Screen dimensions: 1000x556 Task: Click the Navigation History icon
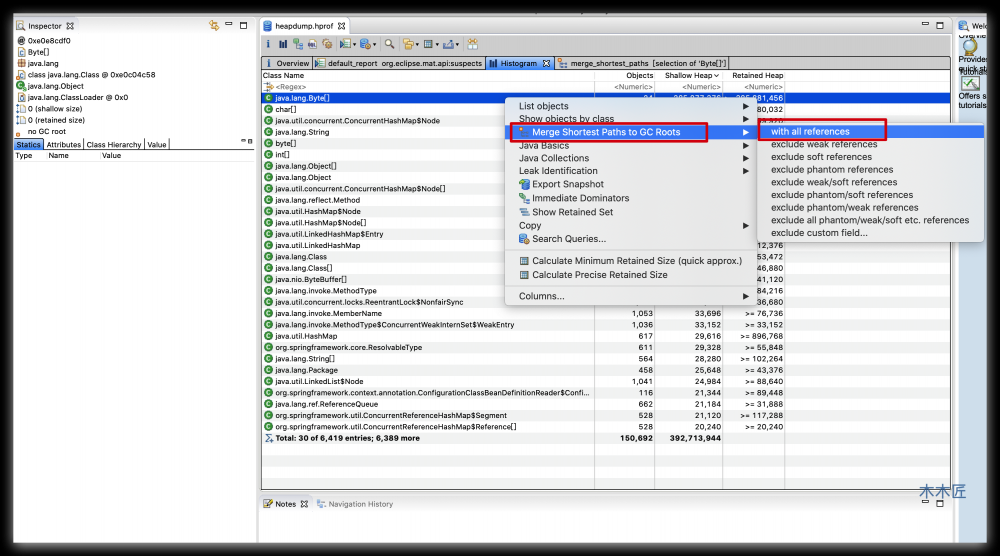click(x=321, y=504)
